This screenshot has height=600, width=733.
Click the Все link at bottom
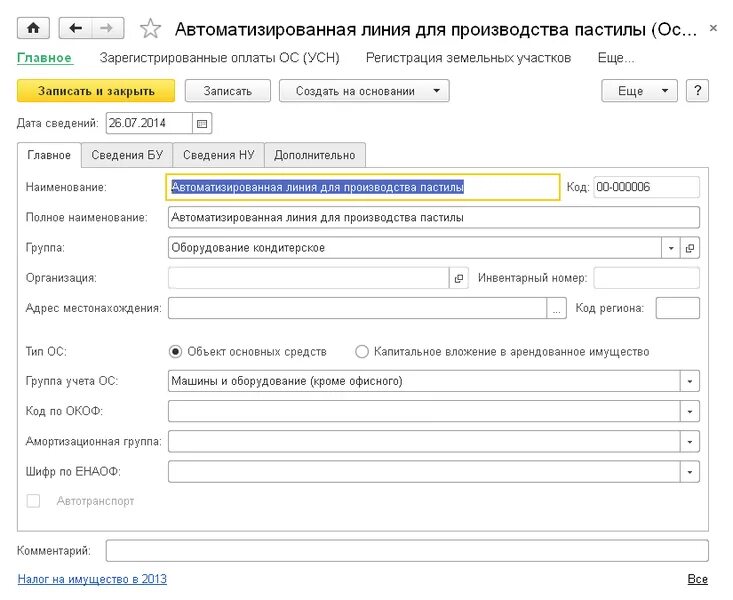click(x=697, y=579)
